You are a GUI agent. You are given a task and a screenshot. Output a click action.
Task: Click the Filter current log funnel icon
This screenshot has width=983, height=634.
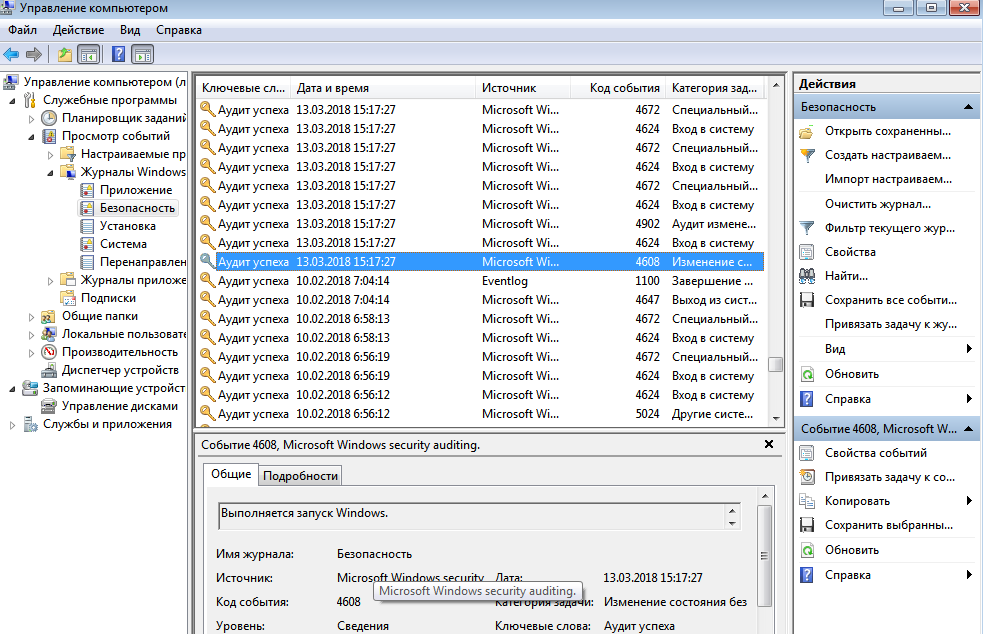807,228
